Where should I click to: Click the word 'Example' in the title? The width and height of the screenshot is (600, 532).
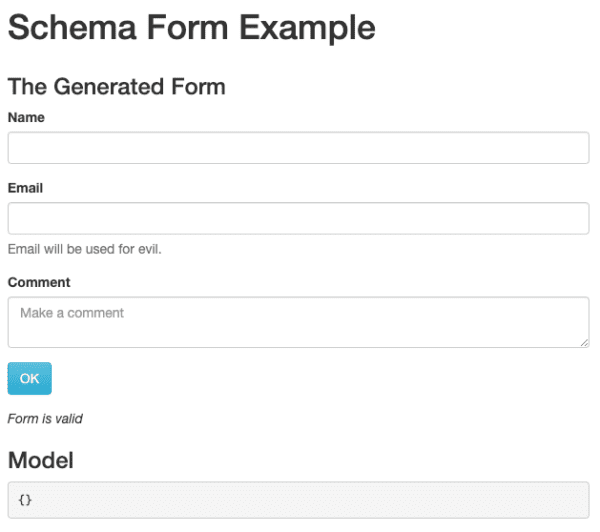[307, 28]
